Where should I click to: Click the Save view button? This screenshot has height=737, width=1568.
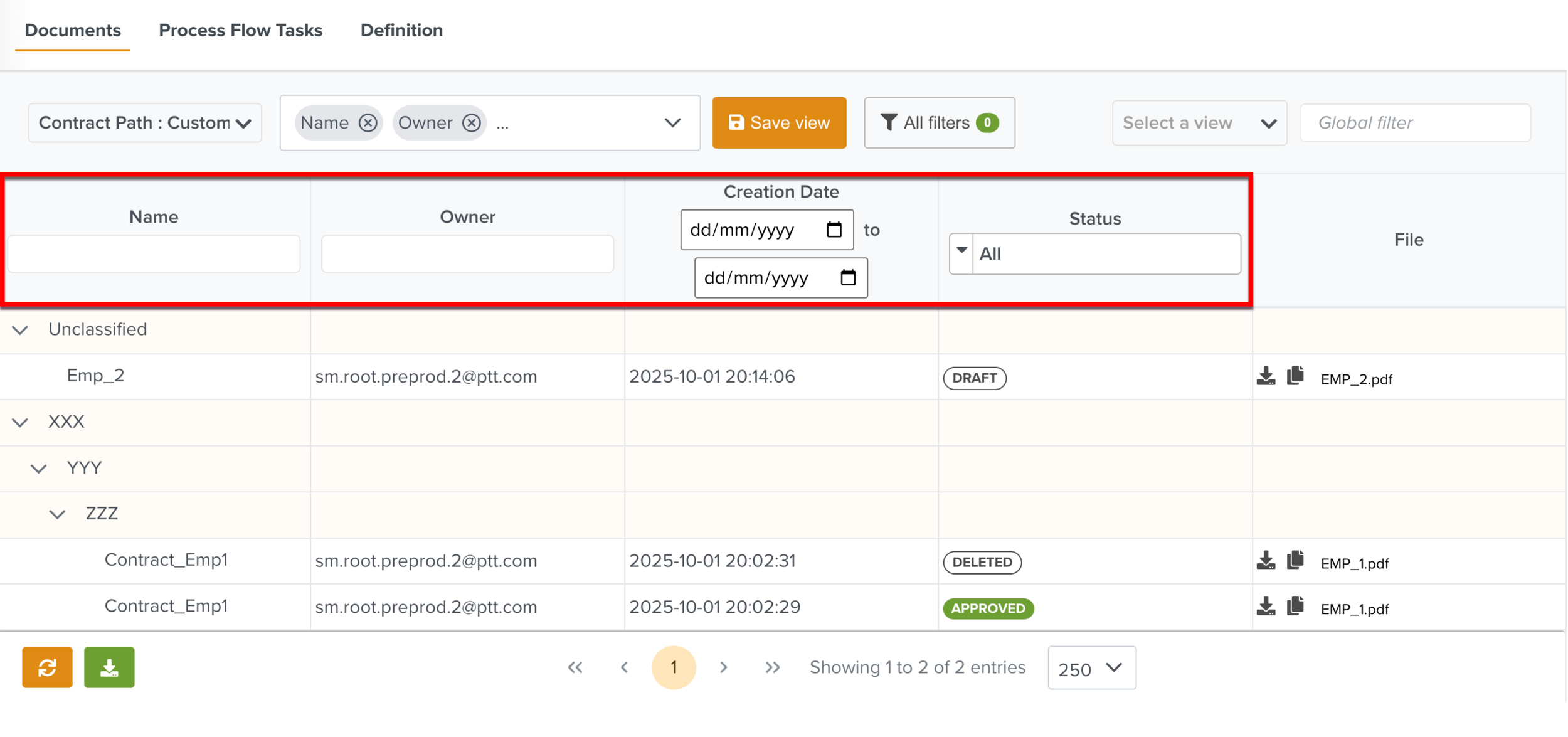click(779, 123)
